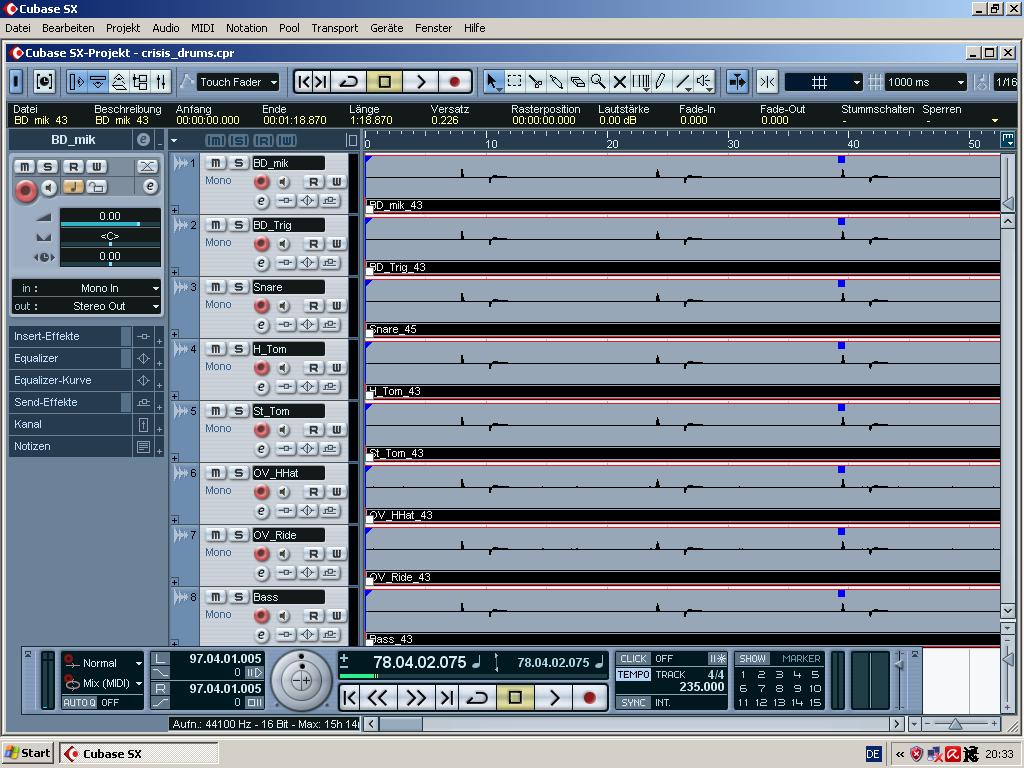
Task: Open the Projekt menu
Action: point(123,28)
